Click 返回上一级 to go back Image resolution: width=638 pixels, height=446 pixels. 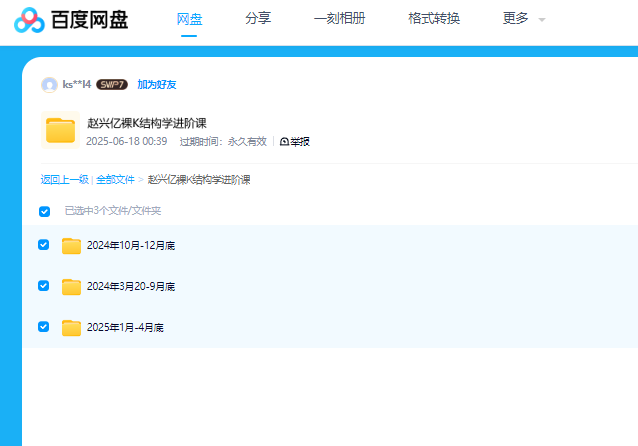click(x=64, y=180)
